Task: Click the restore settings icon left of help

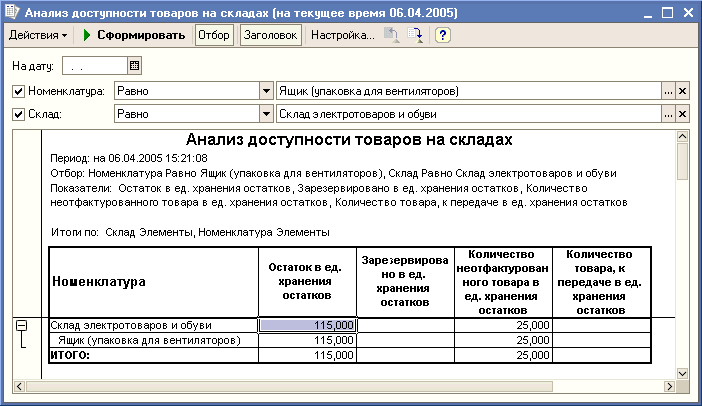Action: coord(415,36)
